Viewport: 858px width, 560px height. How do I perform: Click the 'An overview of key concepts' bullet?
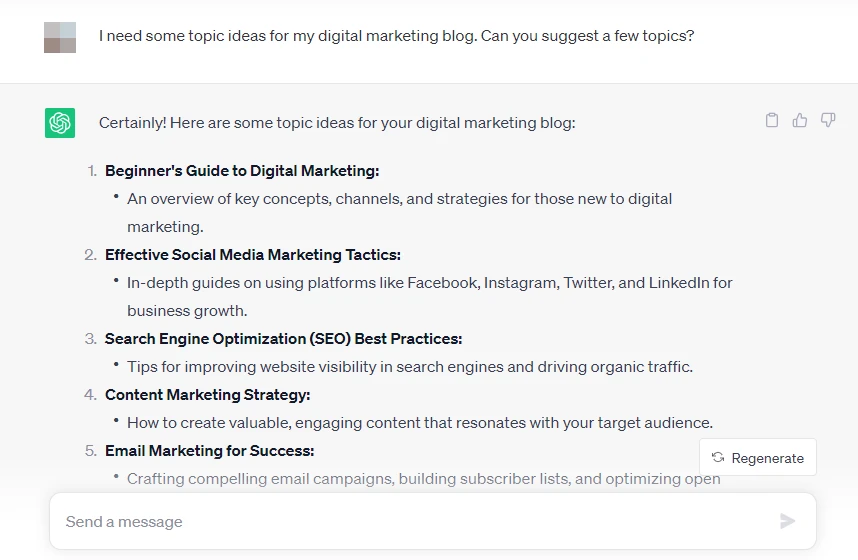399,199
